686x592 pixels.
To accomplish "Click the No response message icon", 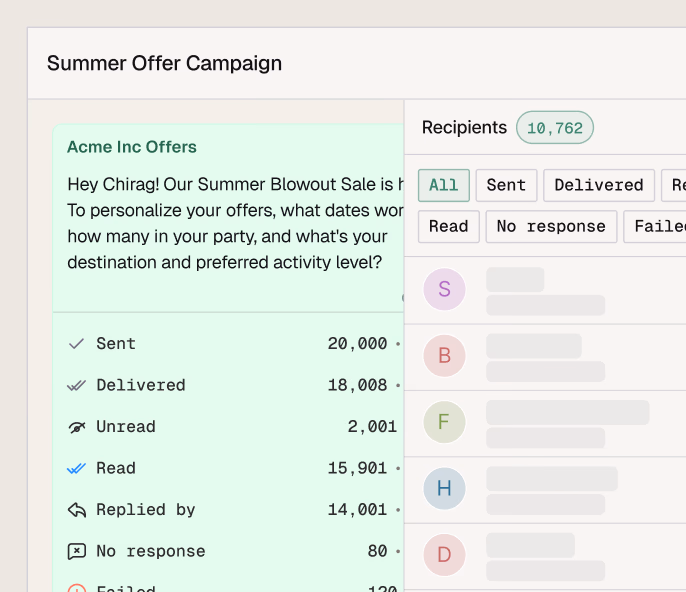I will [x=76, y=551].
